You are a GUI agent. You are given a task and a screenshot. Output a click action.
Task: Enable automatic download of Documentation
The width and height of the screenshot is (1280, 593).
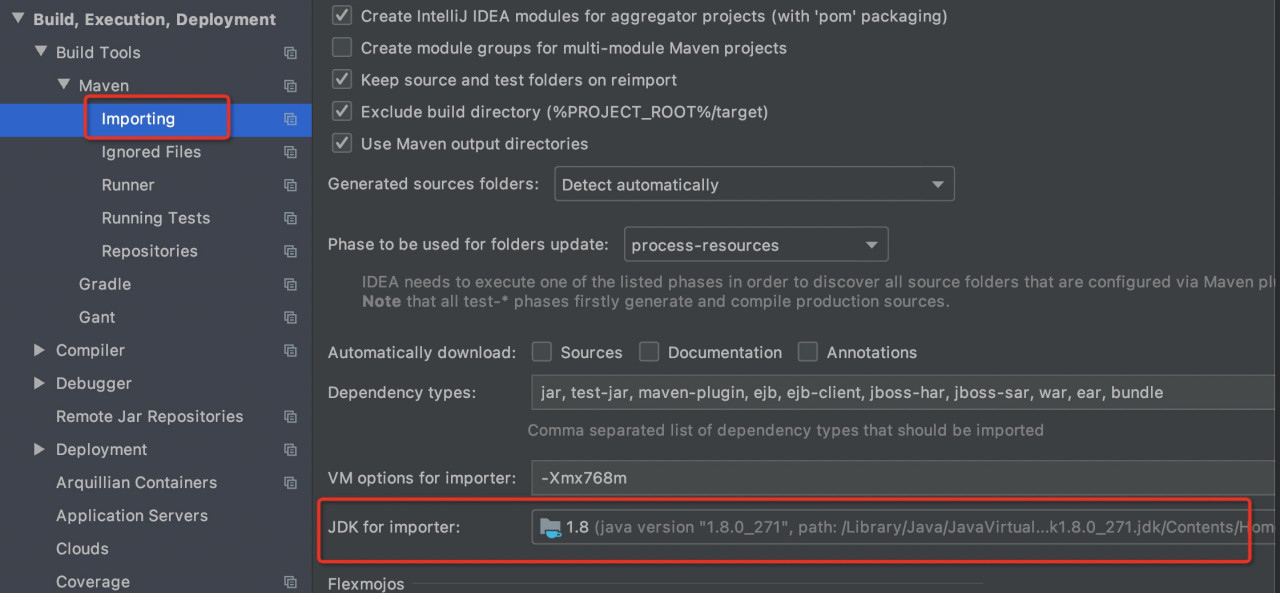click(x=649, y=352)
